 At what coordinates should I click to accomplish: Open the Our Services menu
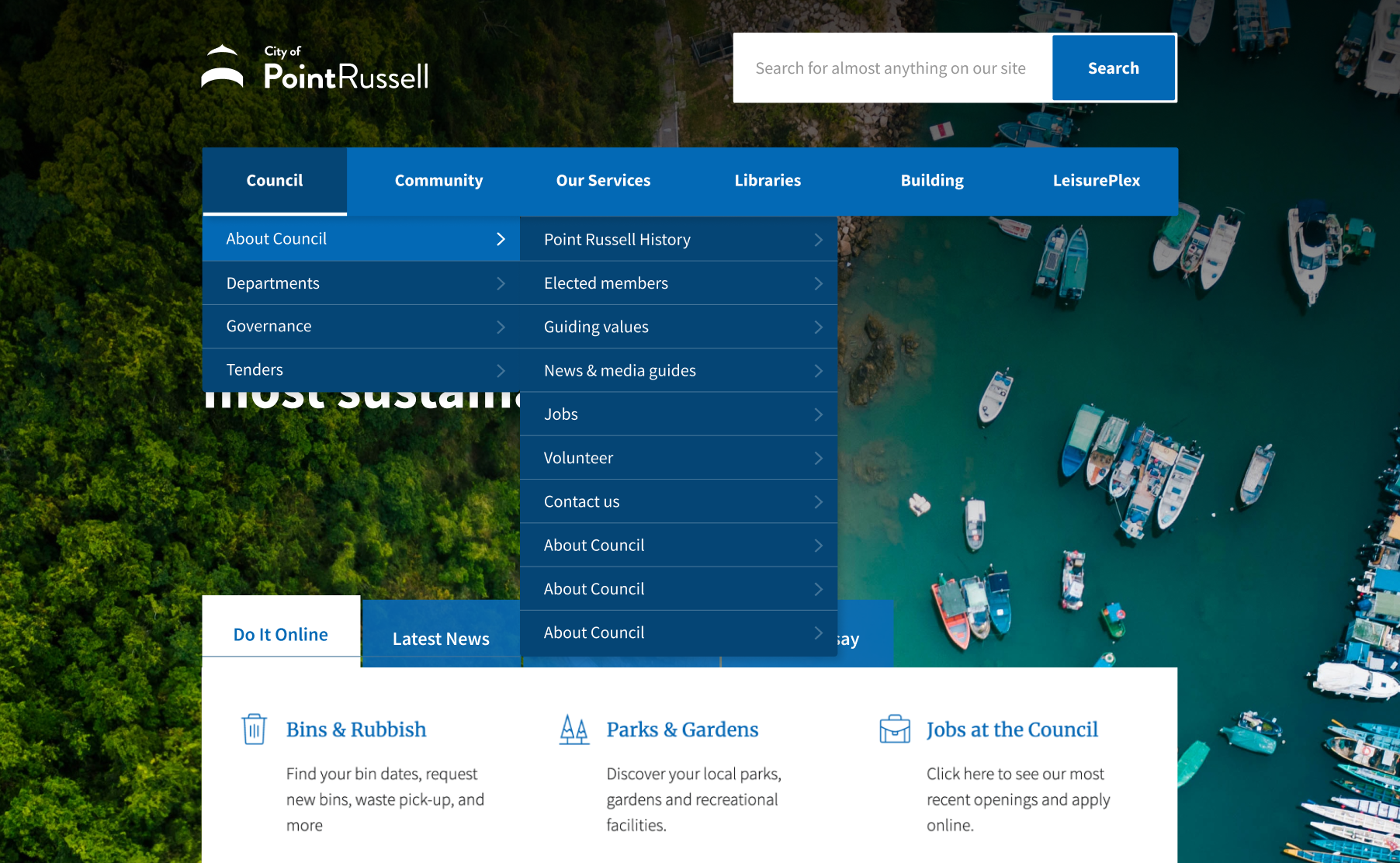pyautogui.click(x=603, y=181)
